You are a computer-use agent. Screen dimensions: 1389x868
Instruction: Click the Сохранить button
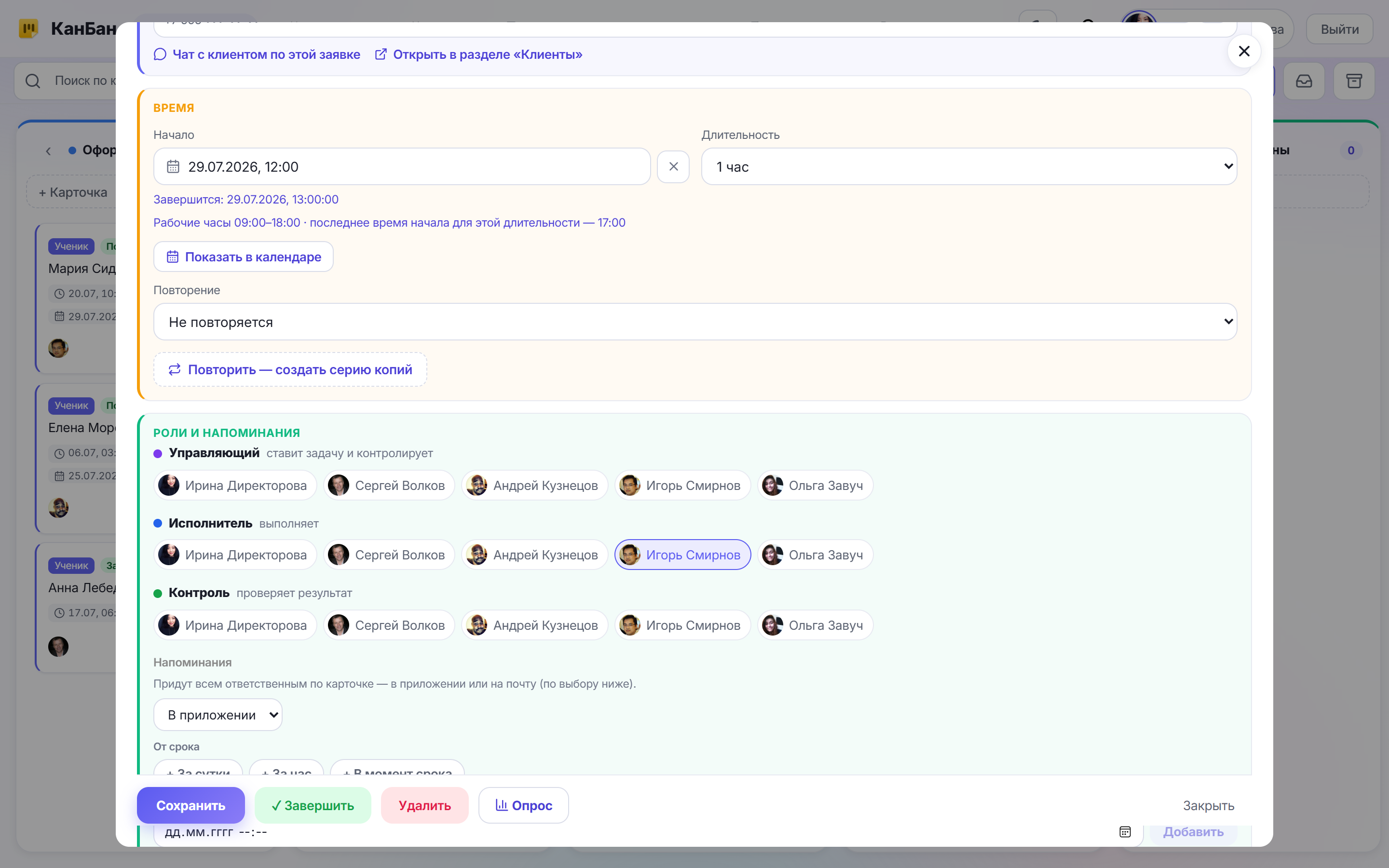[191, 805]
